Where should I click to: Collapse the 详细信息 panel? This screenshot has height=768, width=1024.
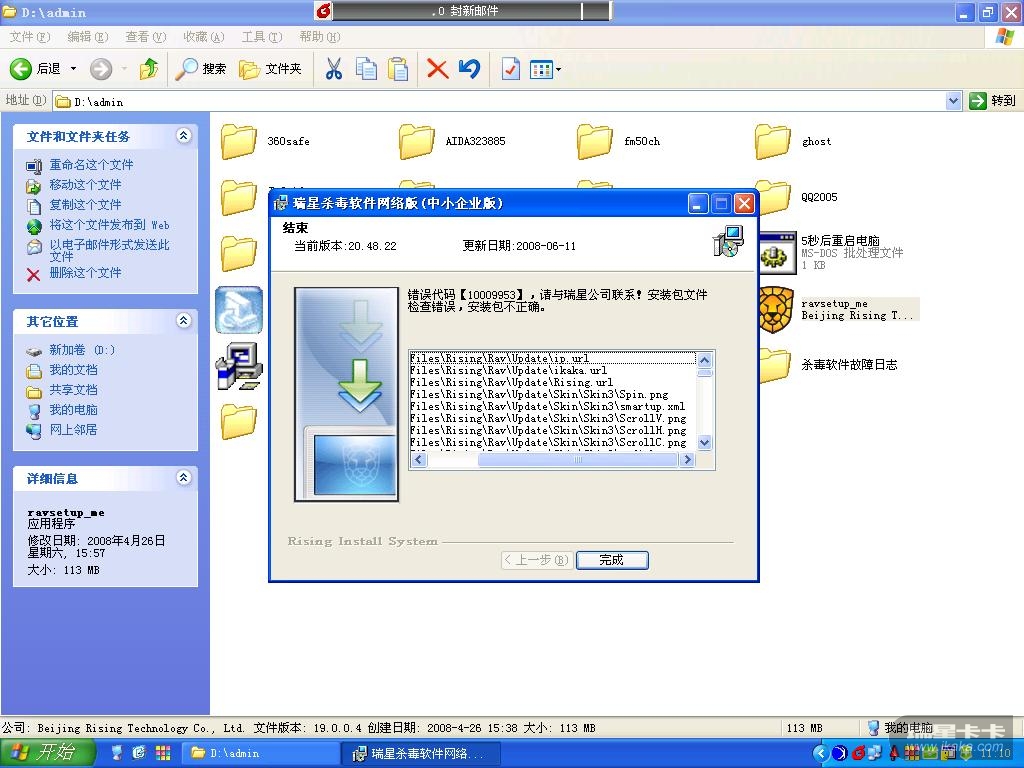coord(184,478)
